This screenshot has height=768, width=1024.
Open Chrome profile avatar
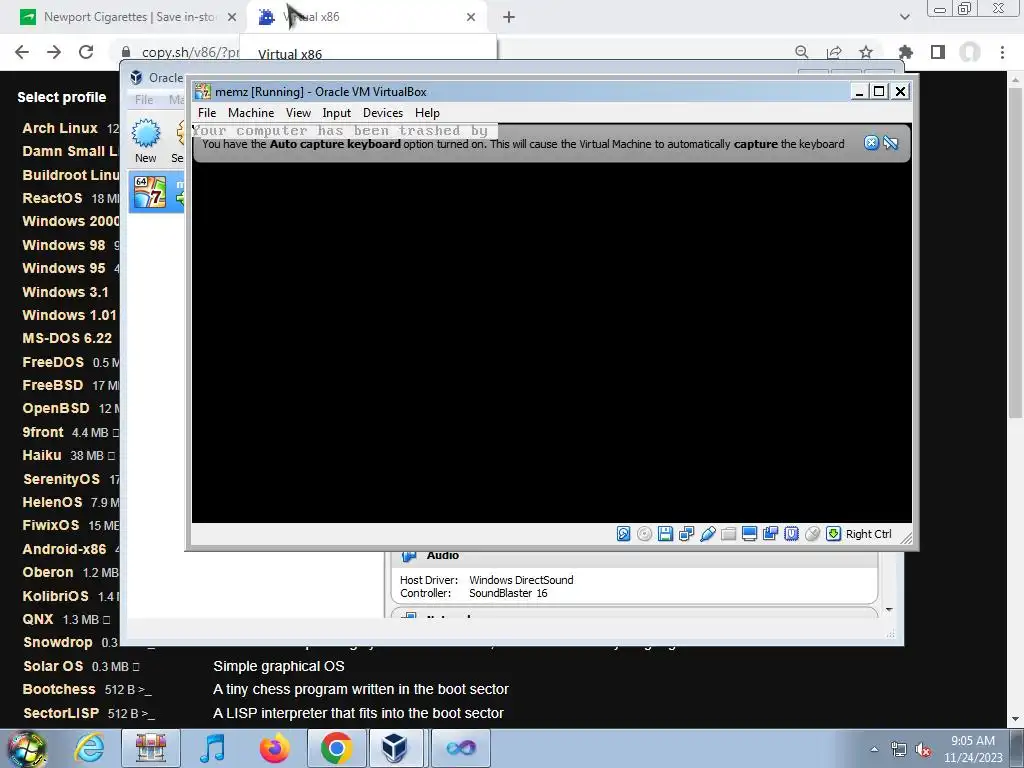970,52
